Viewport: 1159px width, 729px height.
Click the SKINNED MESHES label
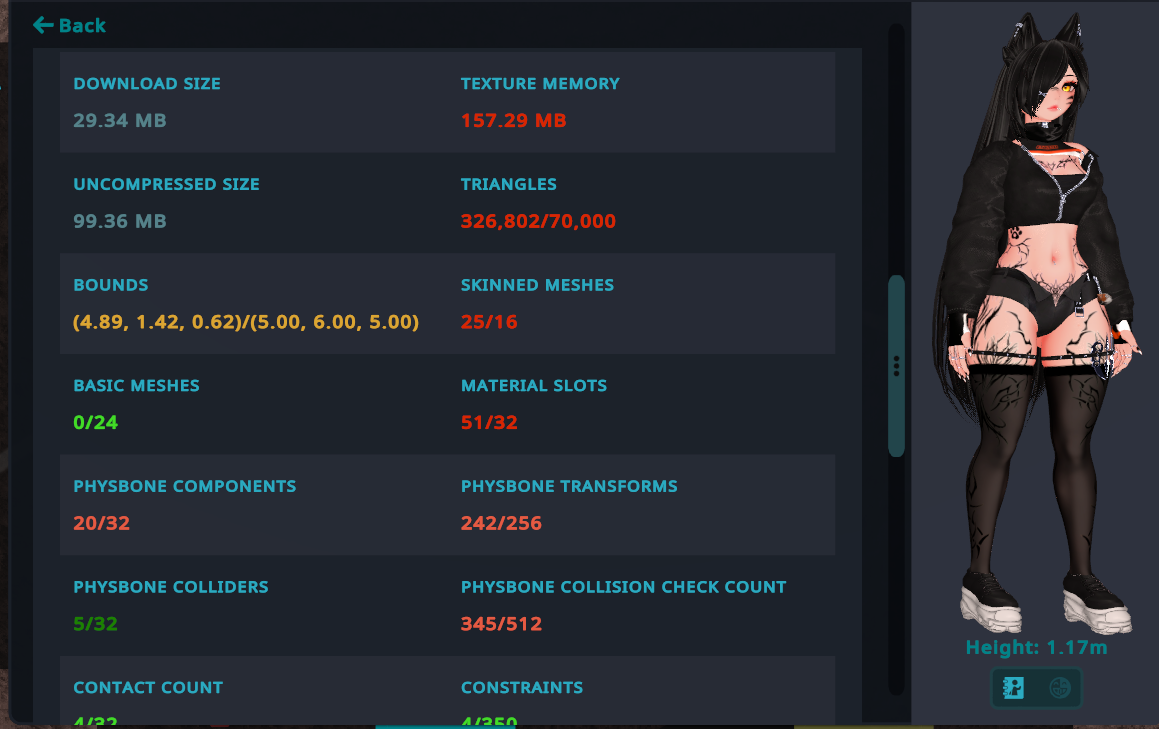coord(537,285)
